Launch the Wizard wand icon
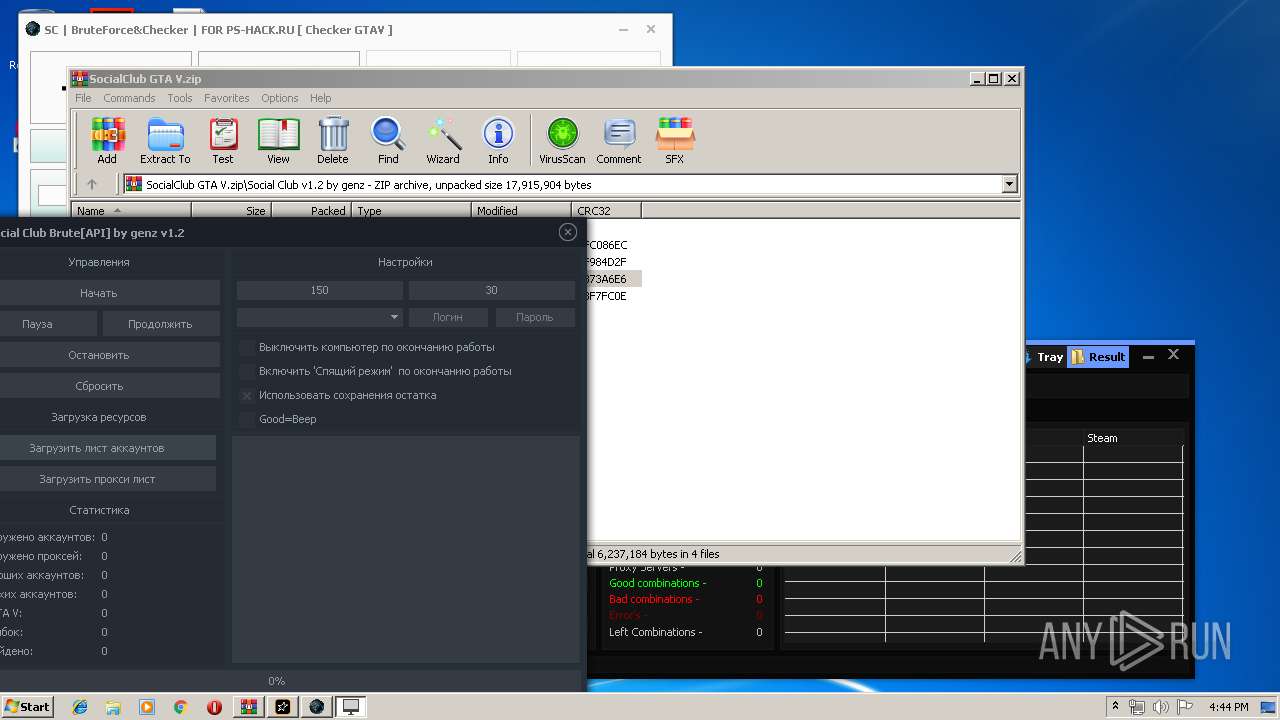The width and height of the screenshot is (1280, 720). coord(443,141)
